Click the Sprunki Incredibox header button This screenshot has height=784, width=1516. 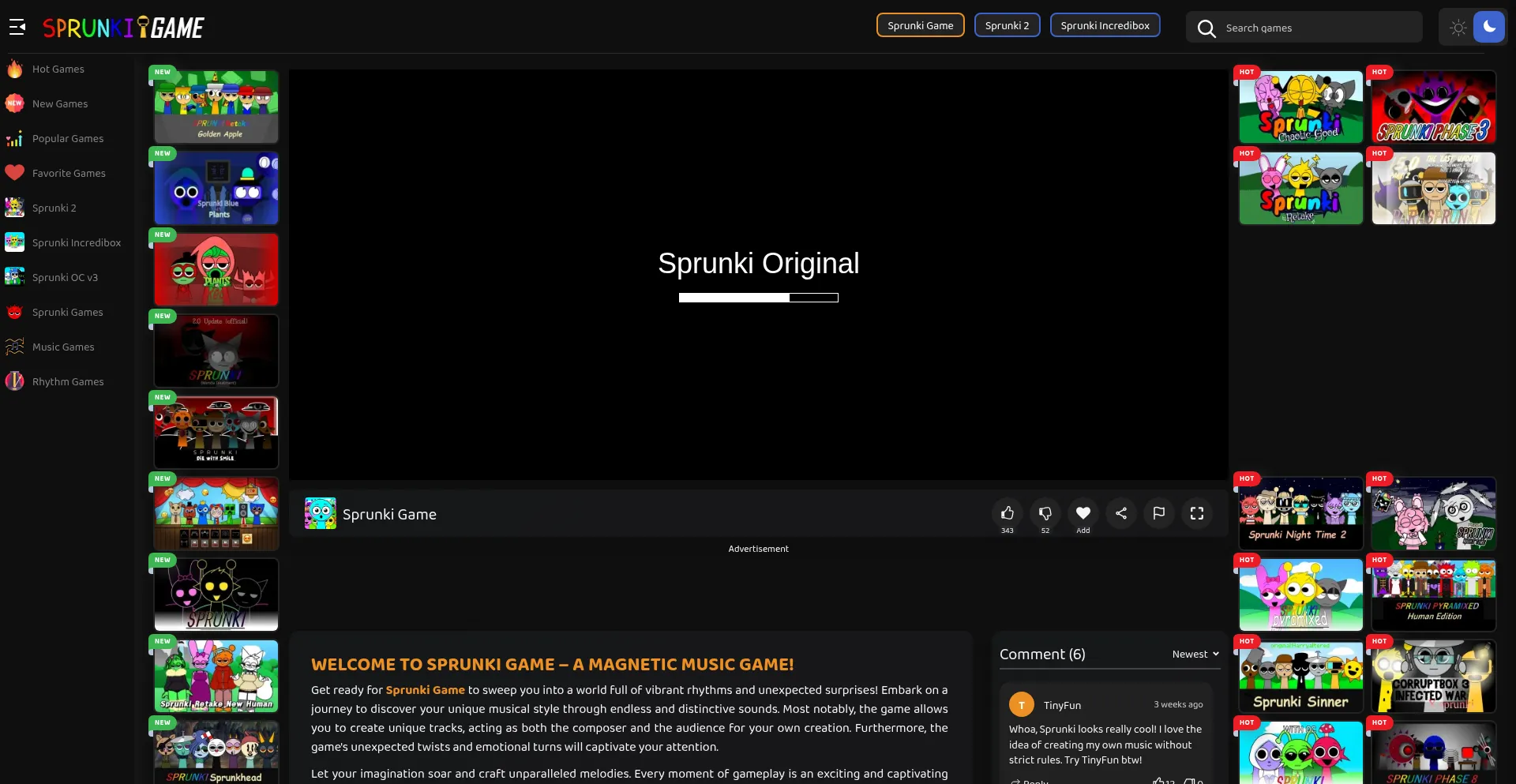click(1104, 25)
